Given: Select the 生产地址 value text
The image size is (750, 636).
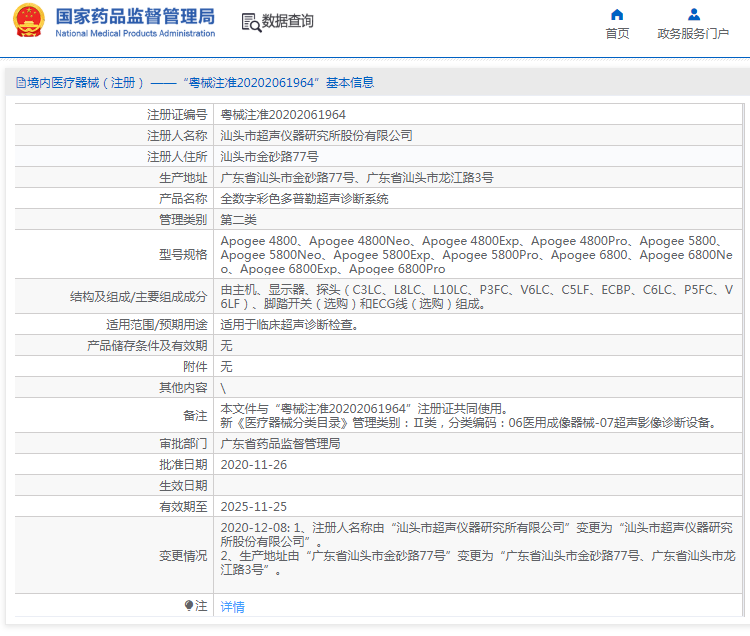Looking at the screenshot, I should pos(357,178).
